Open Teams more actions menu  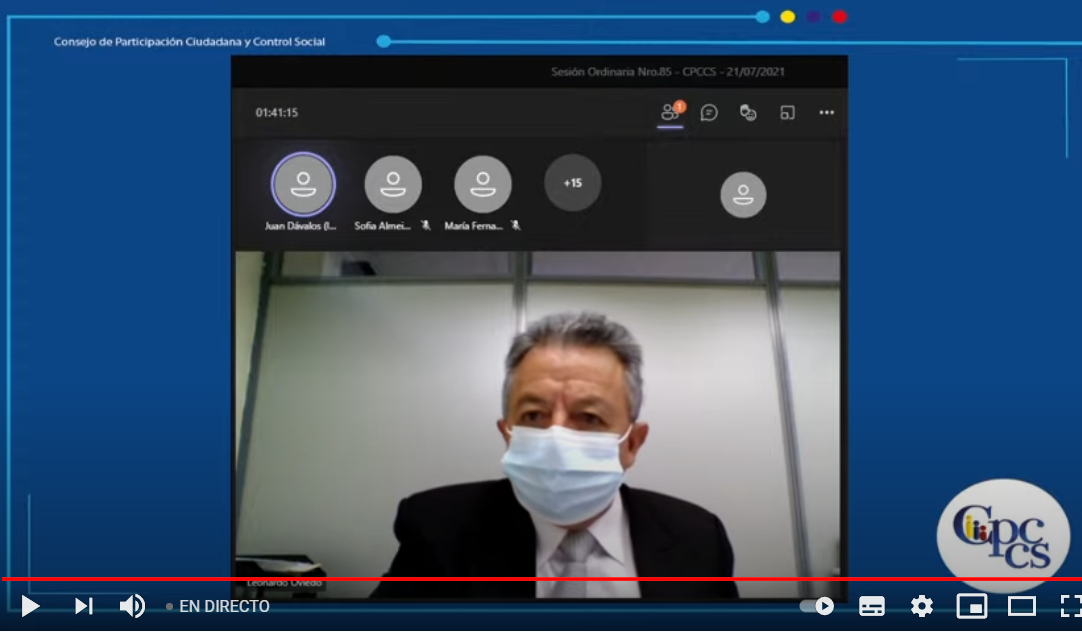pos(827,112)
